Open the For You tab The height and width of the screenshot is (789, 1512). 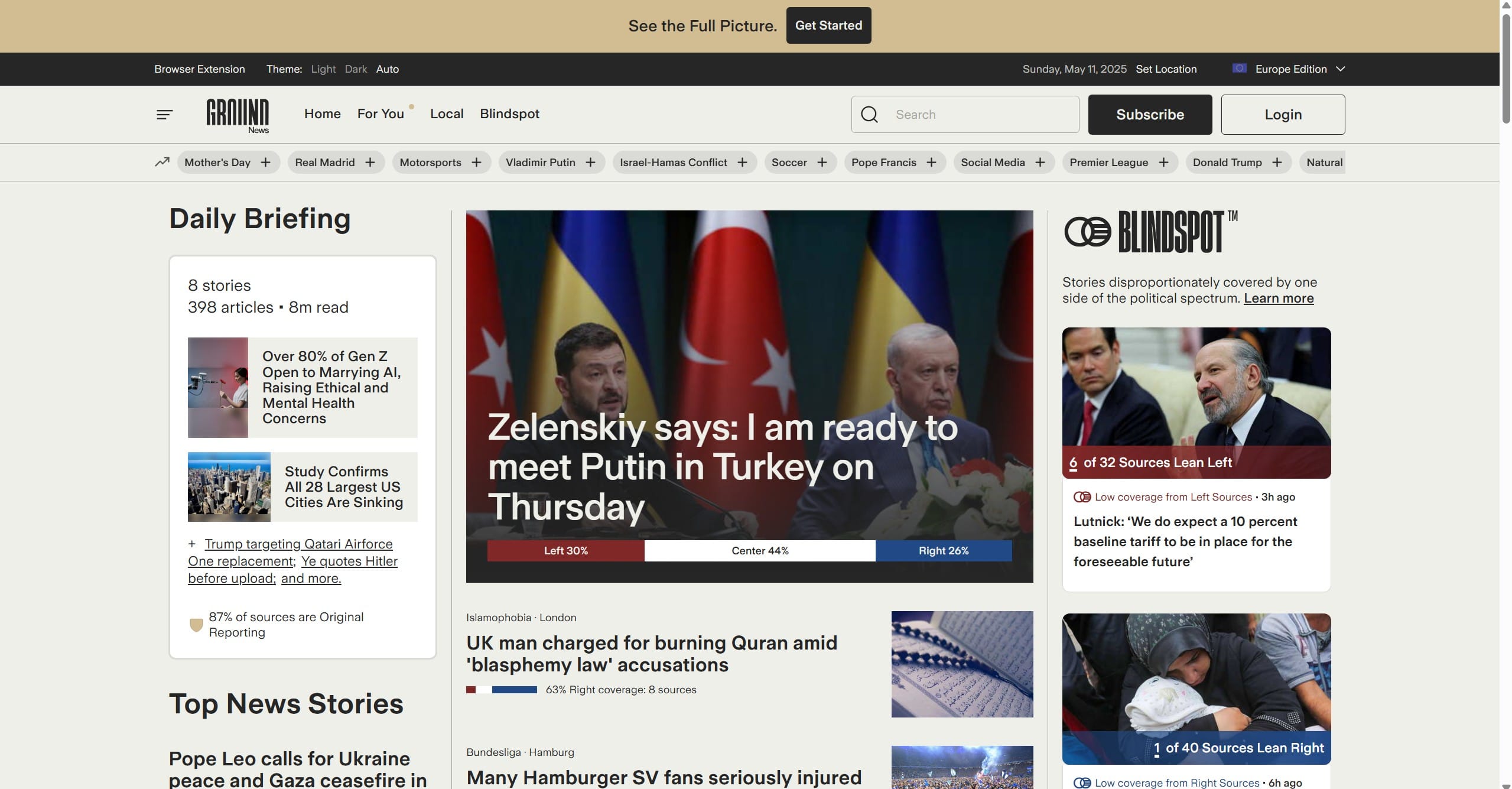tap(381, 113)
